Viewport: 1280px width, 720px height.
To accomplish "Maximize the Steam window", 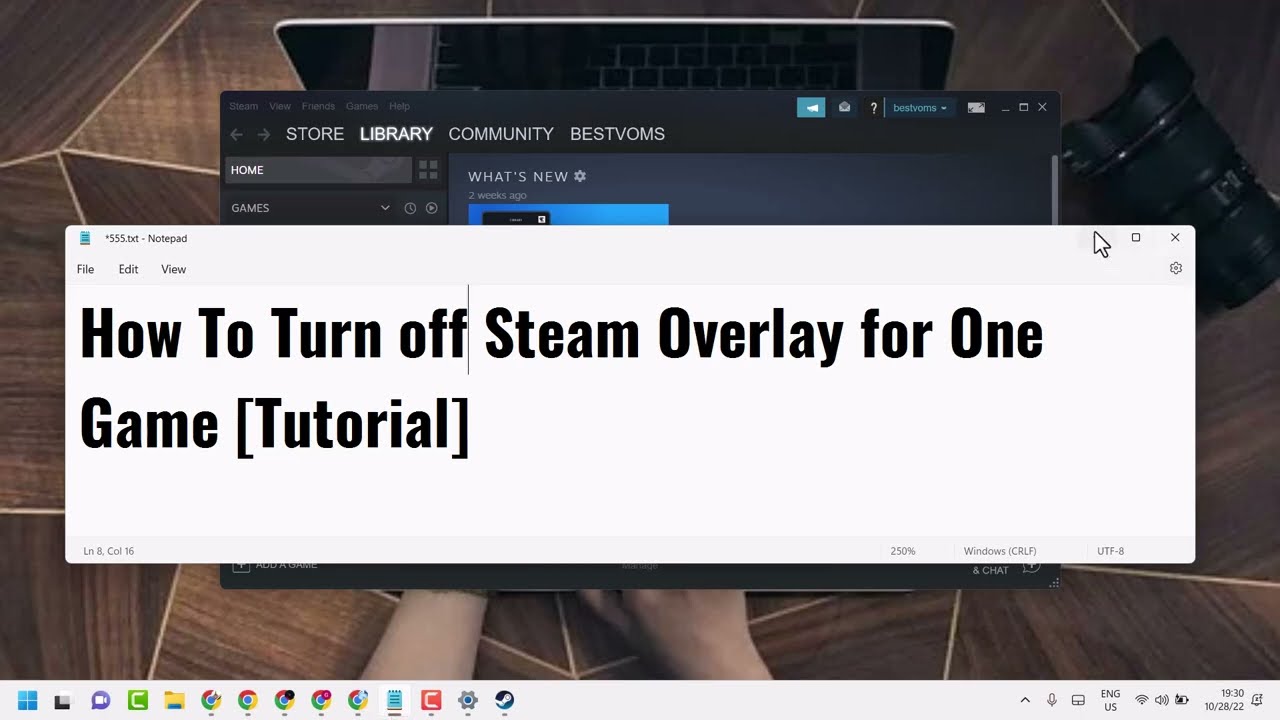I will [x=1023, y=107].
